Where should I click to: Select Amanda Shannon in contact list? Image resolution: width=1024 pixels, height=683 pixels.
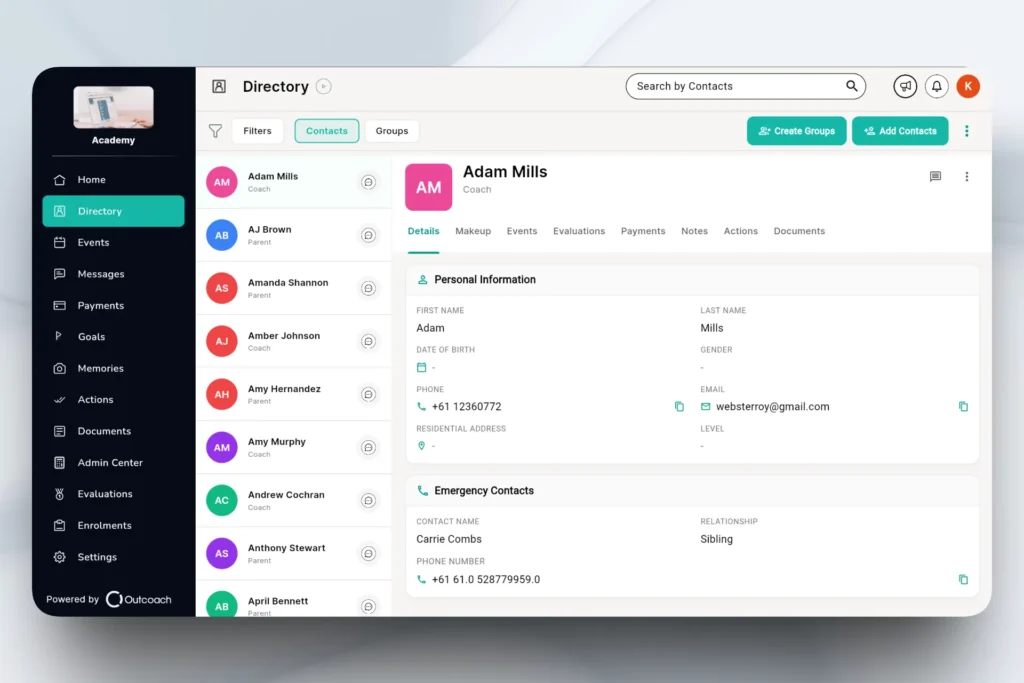coord(294,288)
